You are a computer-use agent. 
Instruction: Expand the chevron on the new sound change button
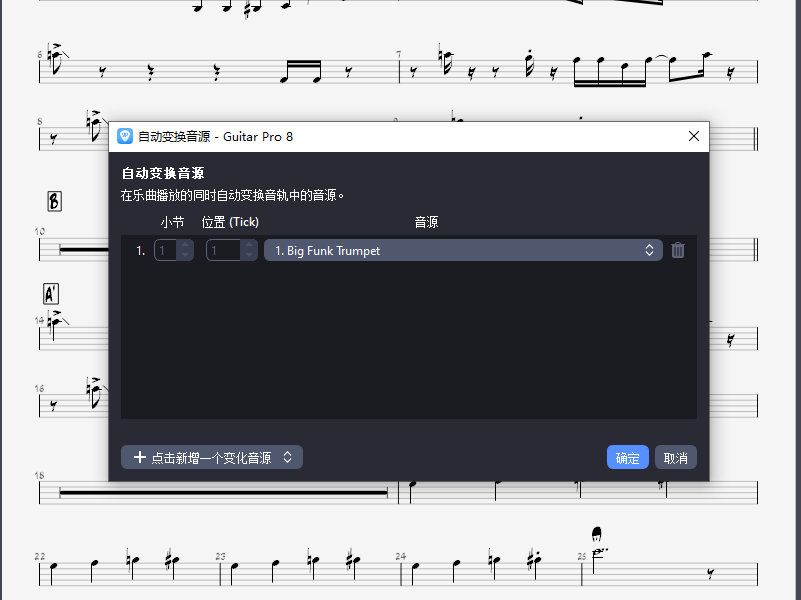[288, 457]
